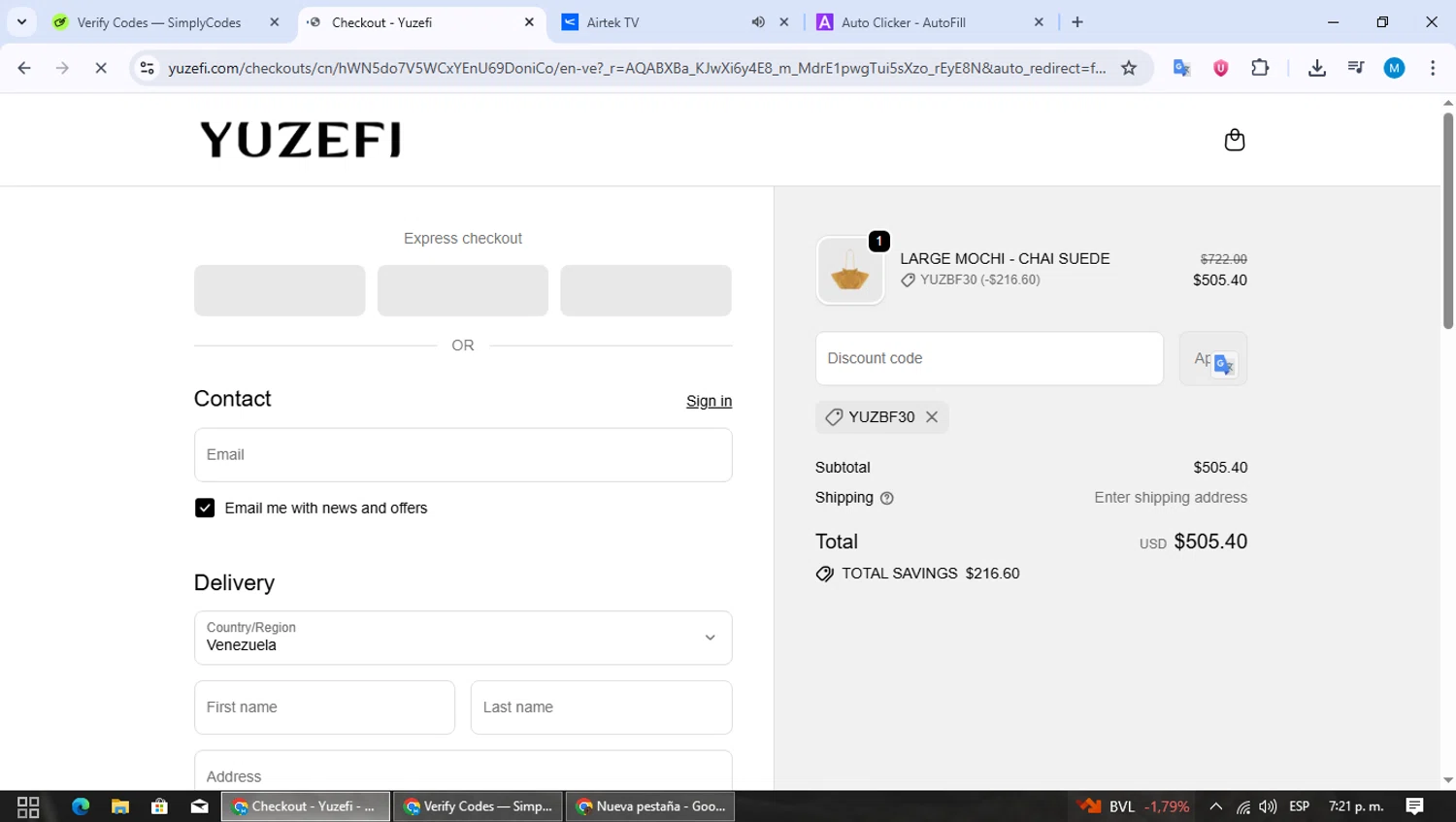Bookmark this page with the star icon
1456x822 pixels.
point(1129,68)
